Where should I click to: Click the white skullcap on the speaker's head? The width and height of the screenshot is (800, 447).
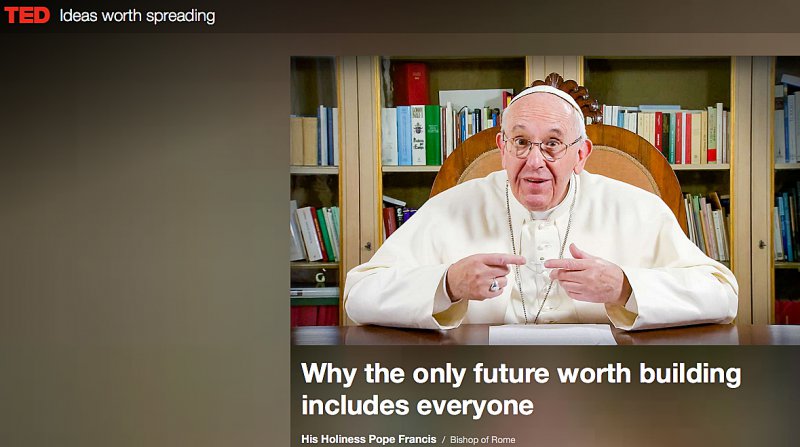pyautogui.click(x=546, y=97)
